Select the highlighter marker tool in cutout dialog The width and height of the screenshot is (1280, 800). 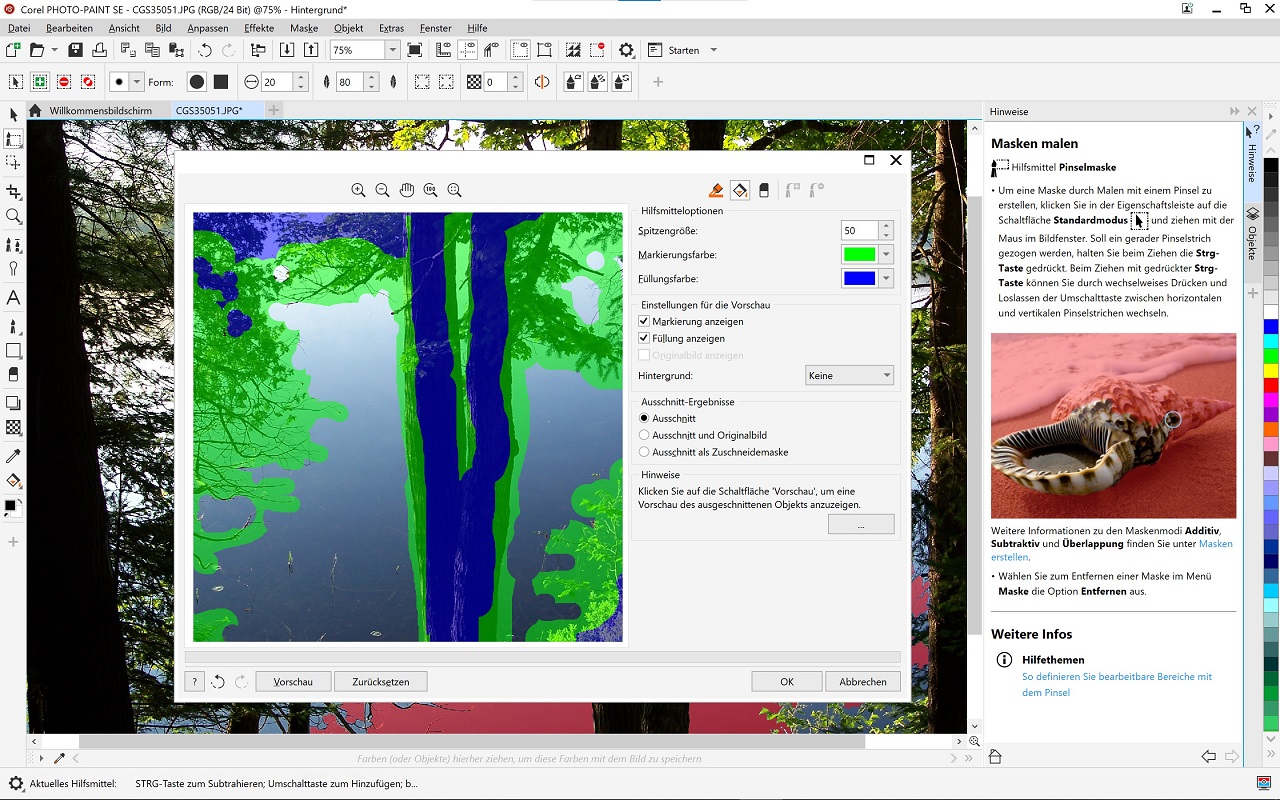click(716, 190)
